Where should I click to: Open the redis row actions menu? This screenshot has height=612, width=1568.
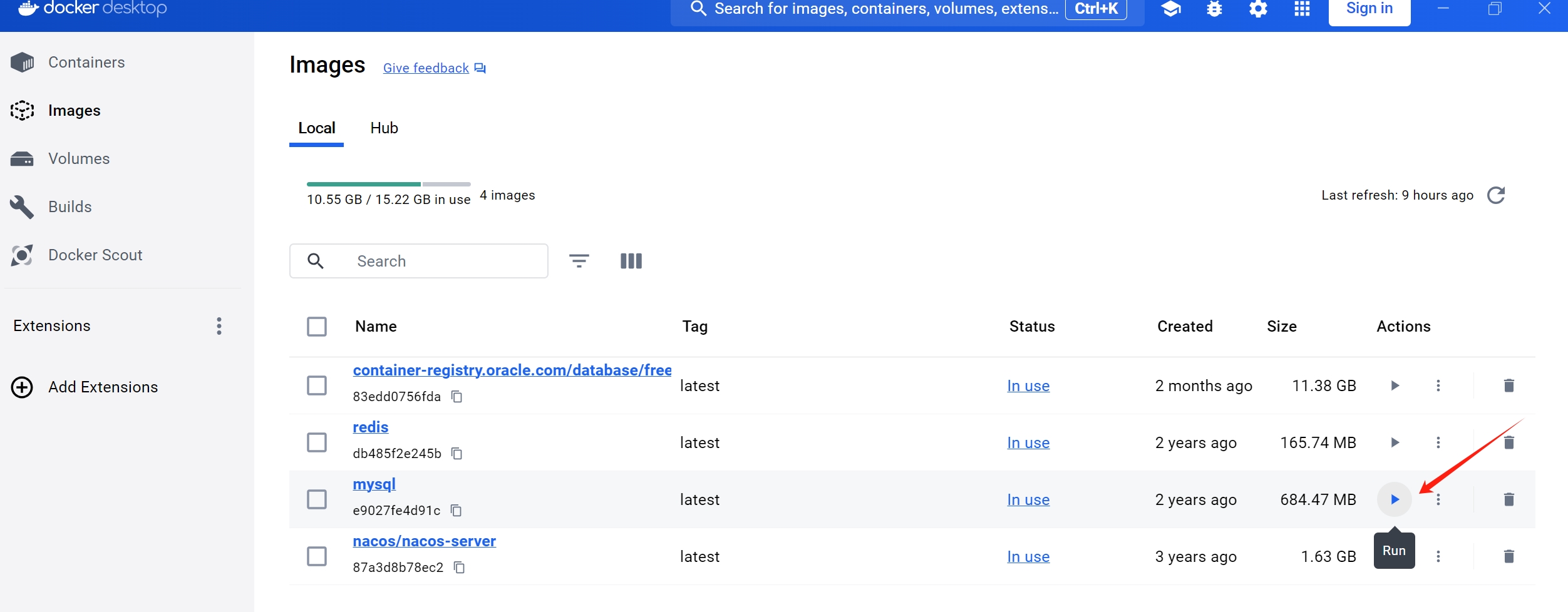pyautogui.click(x=1438, y=442)
